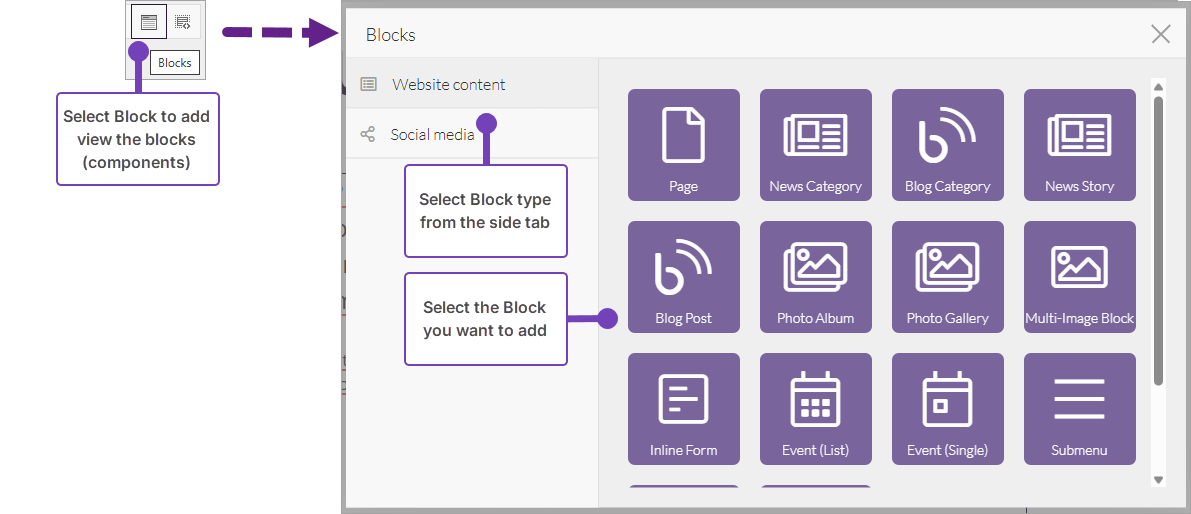Pick the Submenu block
The image size is (1191, 514).
coord(1079,408)
